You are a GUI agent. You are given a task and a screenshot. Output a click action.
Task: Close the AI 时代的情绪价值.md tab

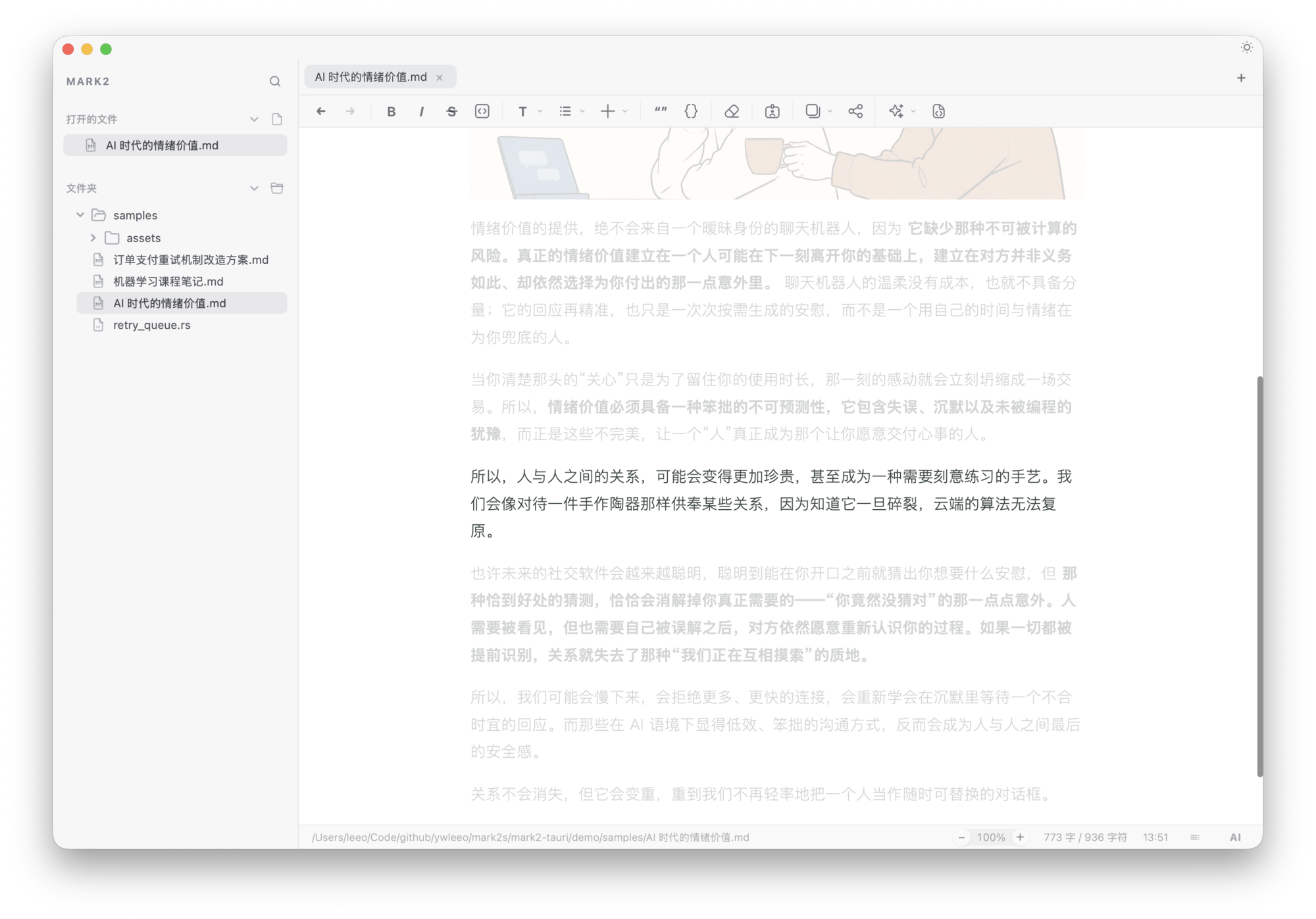(440, 78)
